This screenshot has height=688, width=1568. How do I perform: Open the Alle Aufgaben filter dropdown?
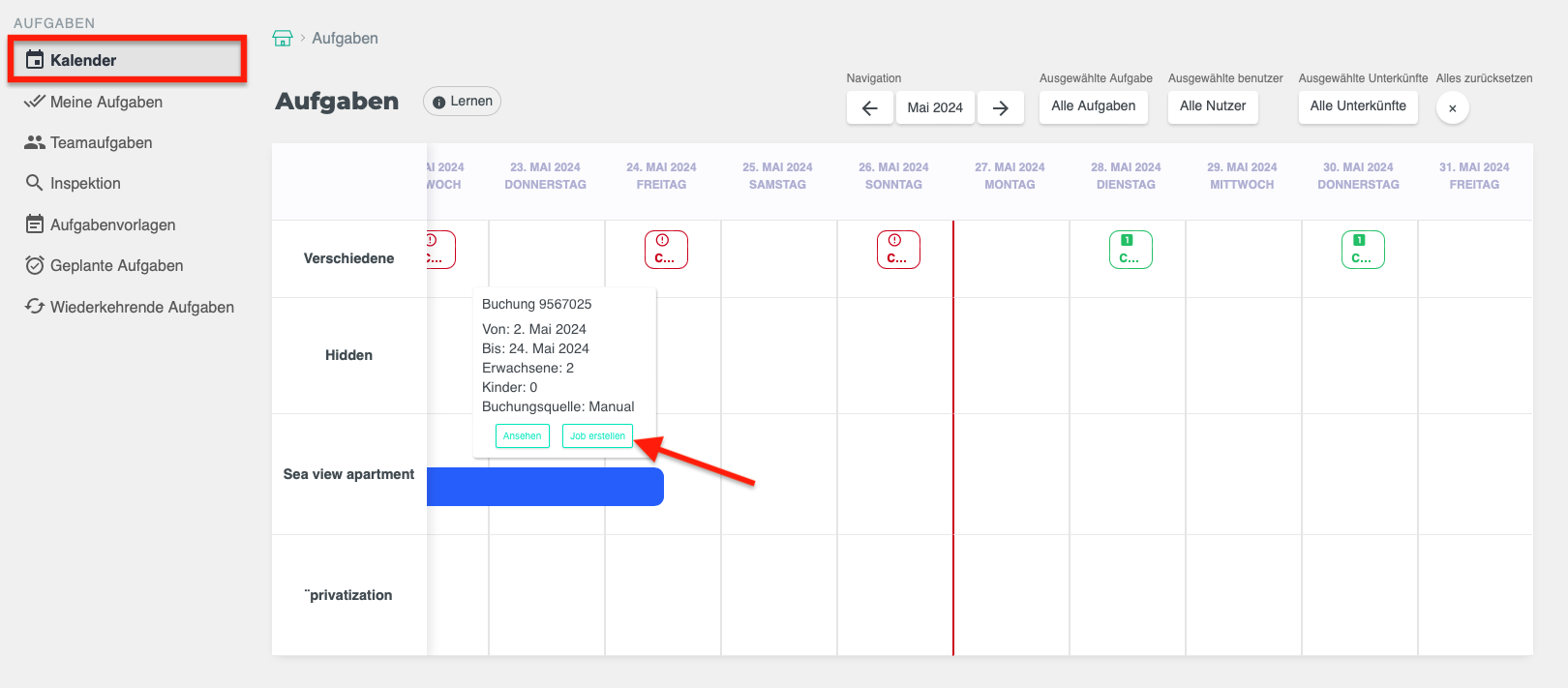click(1093, 106)
